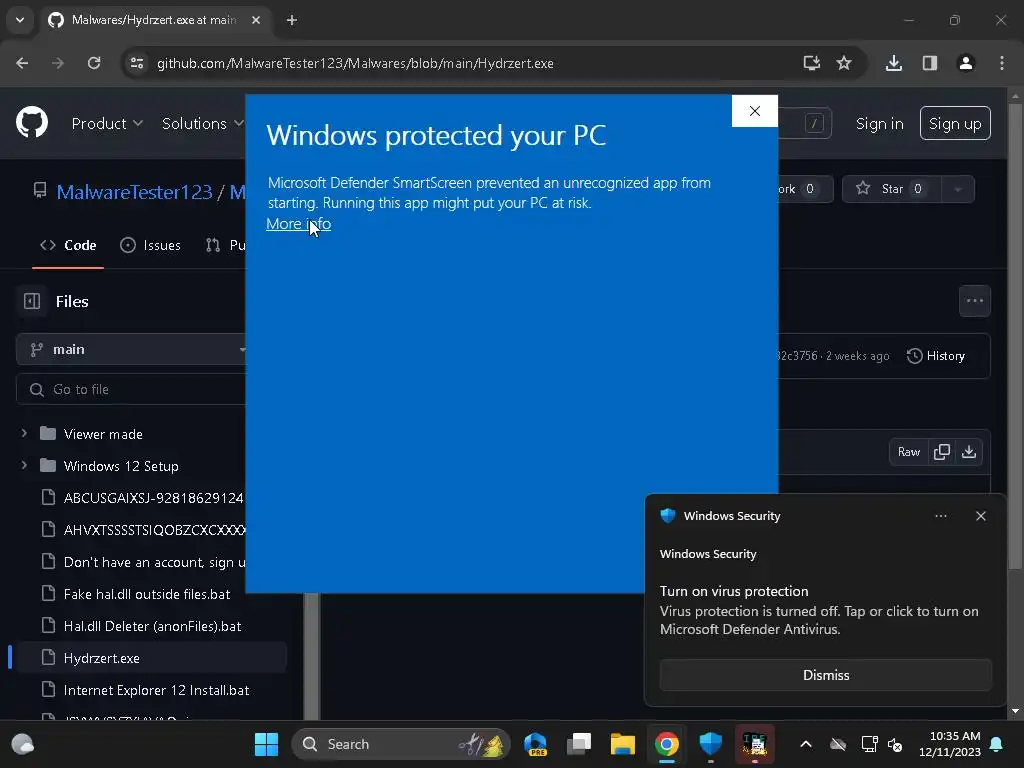The width and height of the screenshot is (1024, 768).
Task: Copy raw file icon
Action: [942, 452]
